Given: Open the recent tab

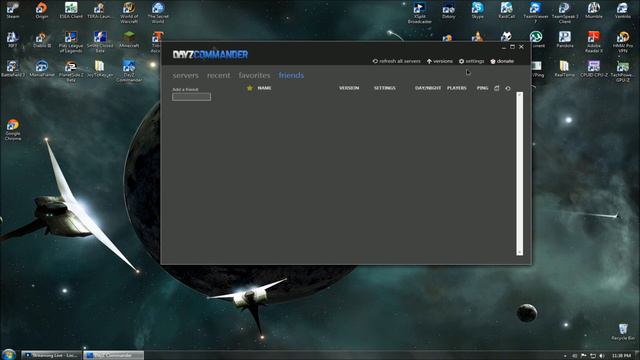Looking at the screenshot, I should tap(218, 75).
